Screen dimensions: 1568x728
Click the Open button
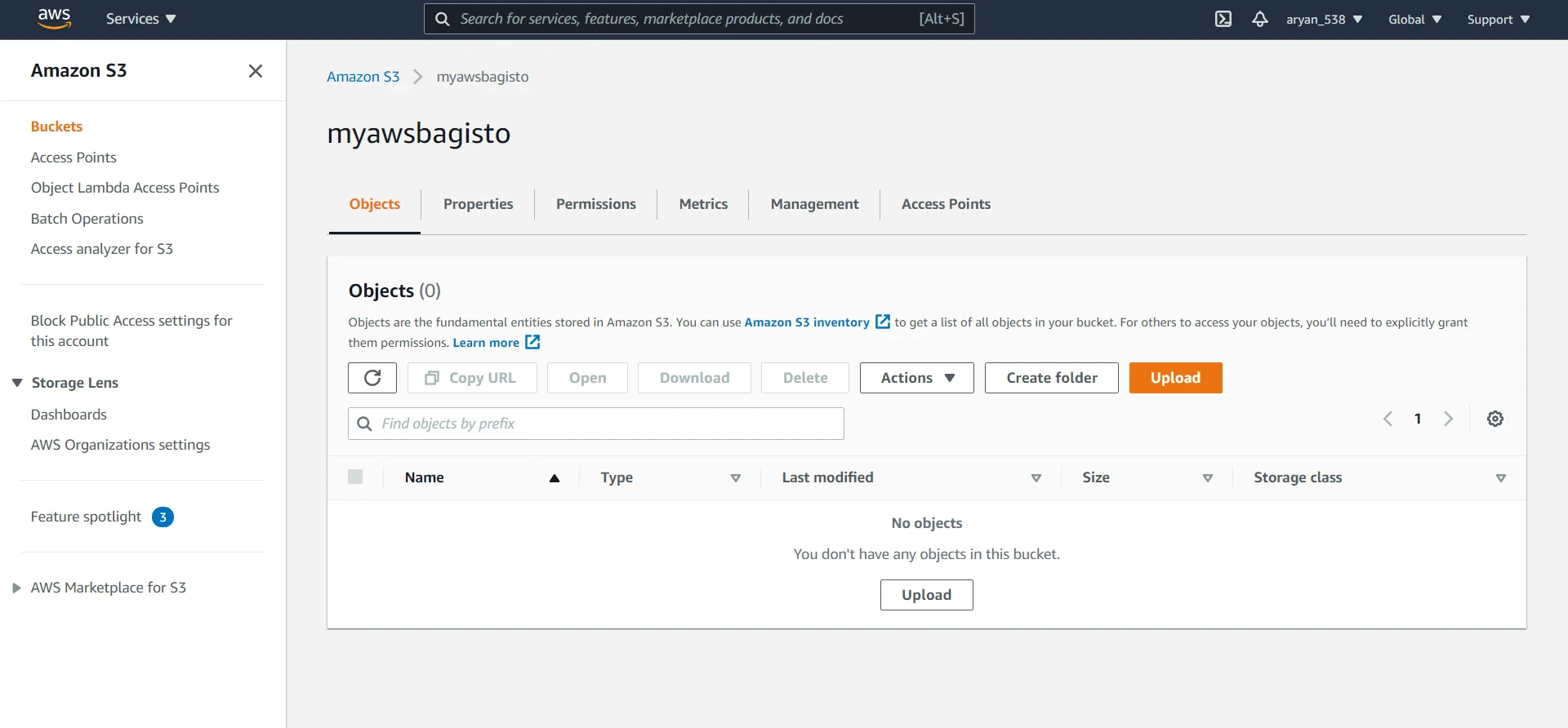[x=587, y=378]
